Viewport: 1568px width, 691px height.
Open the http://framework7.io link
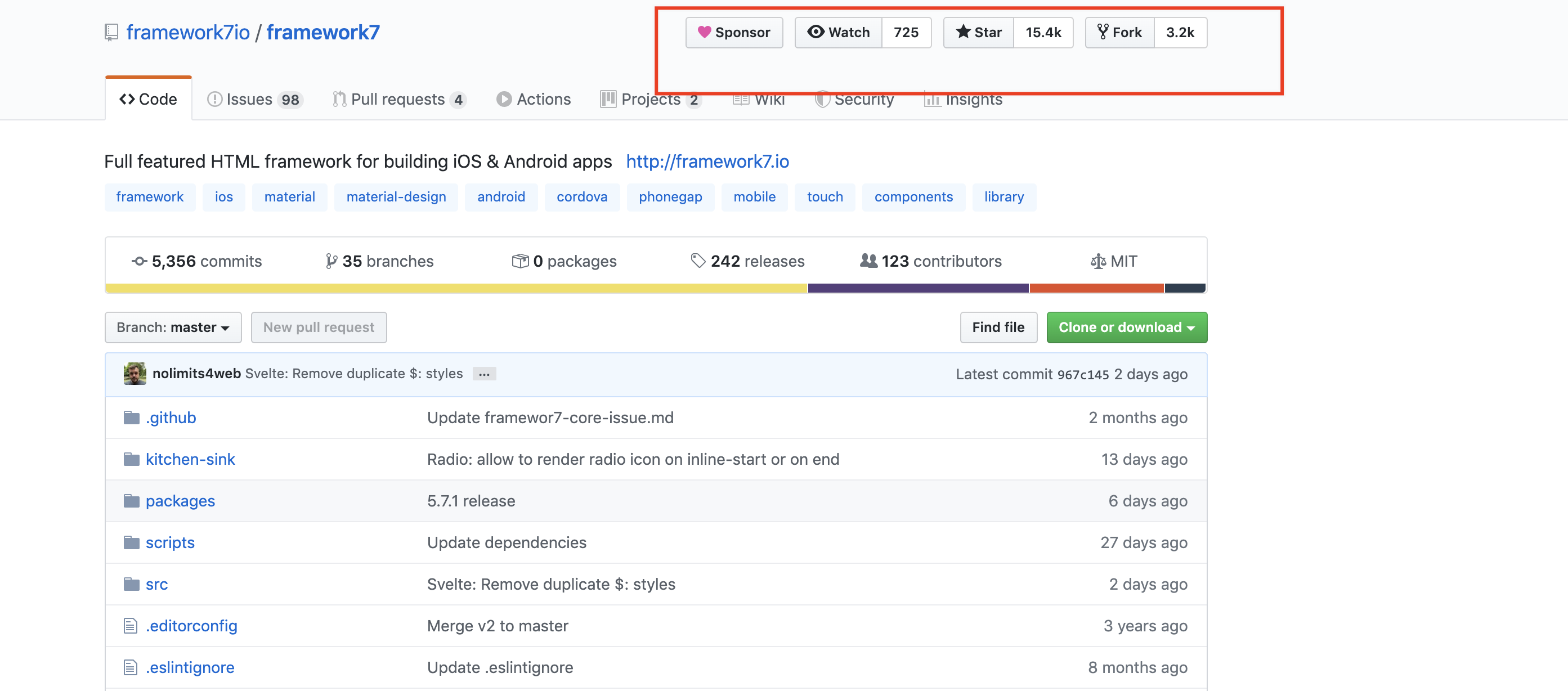pyautogui.click(x=707, y=161)
